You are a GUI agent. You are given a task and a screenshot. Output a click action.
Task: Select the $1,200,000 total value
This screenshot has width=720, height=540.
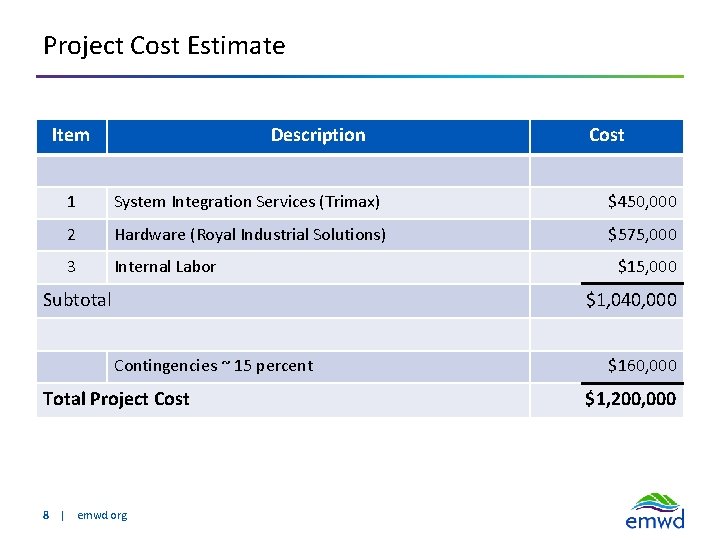pyautogui.click(x=630, y=399)
